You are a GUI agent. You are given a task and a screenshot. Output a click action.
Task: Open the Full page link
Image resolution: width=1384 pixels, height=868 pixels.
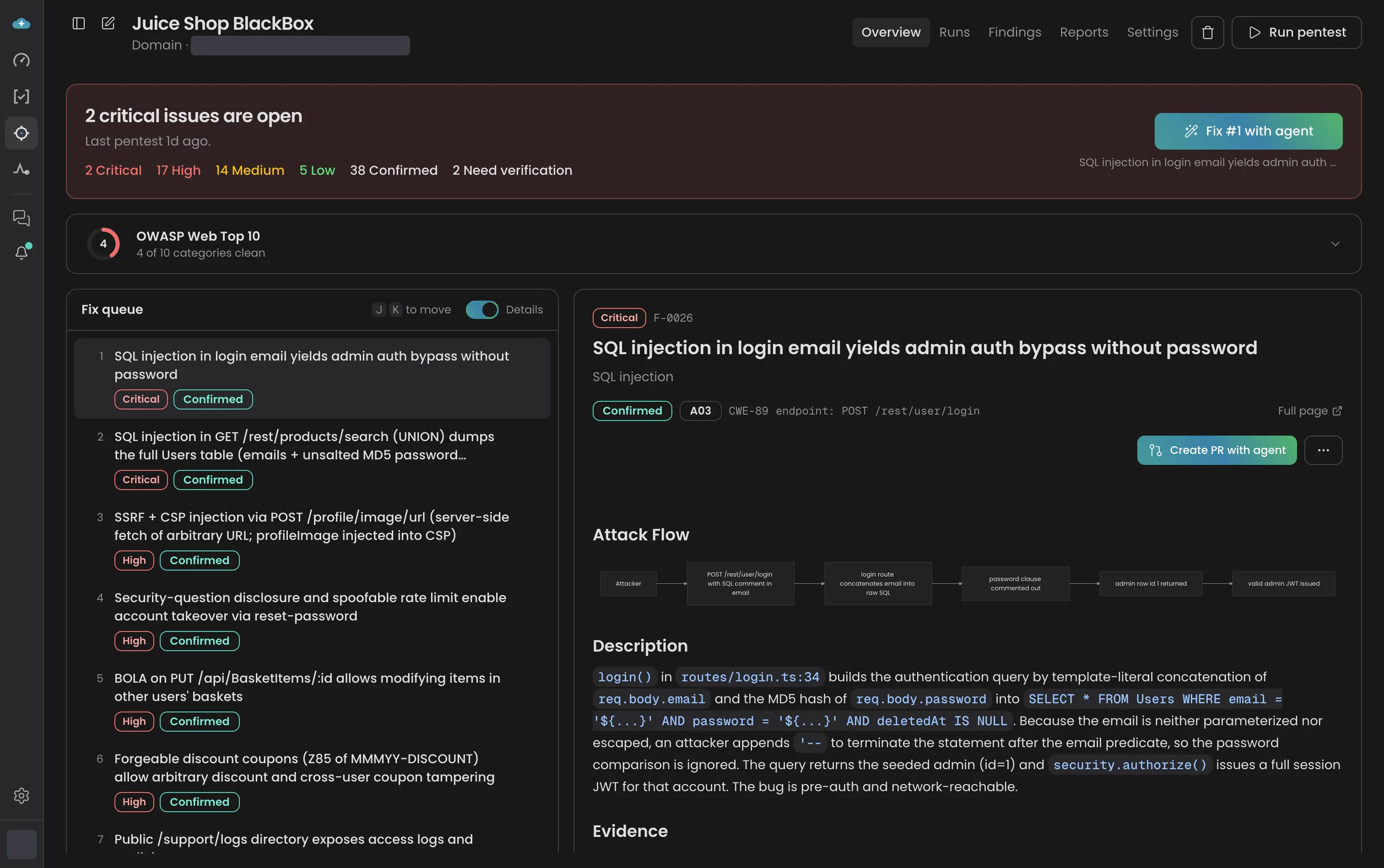coord(1309,411)
